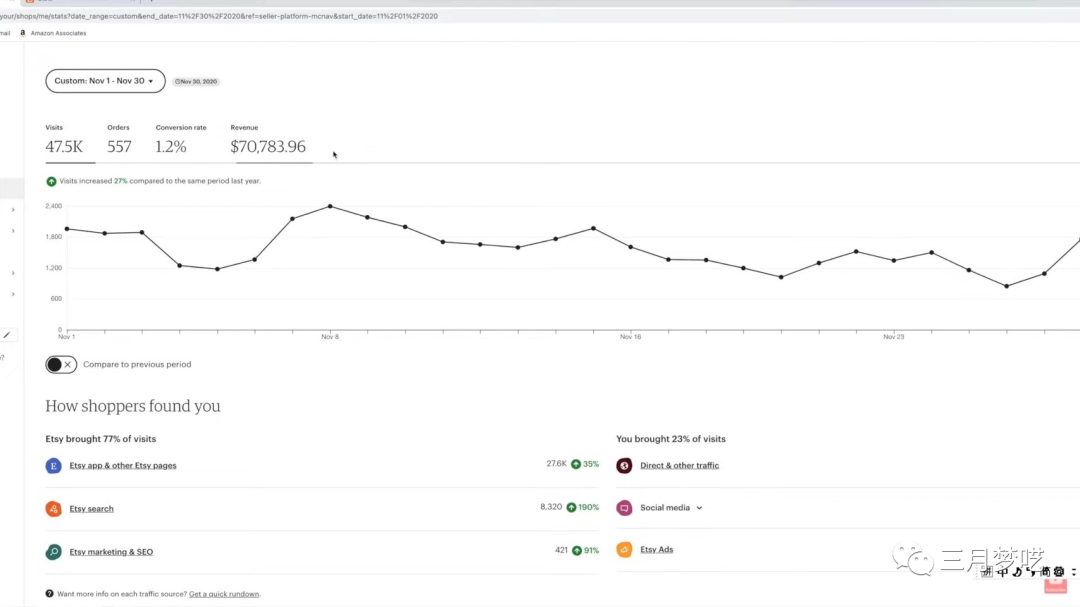Click the green visits-increased arrow icon
The height and width of the screenshot is (607, 1080).
[51, 182]
